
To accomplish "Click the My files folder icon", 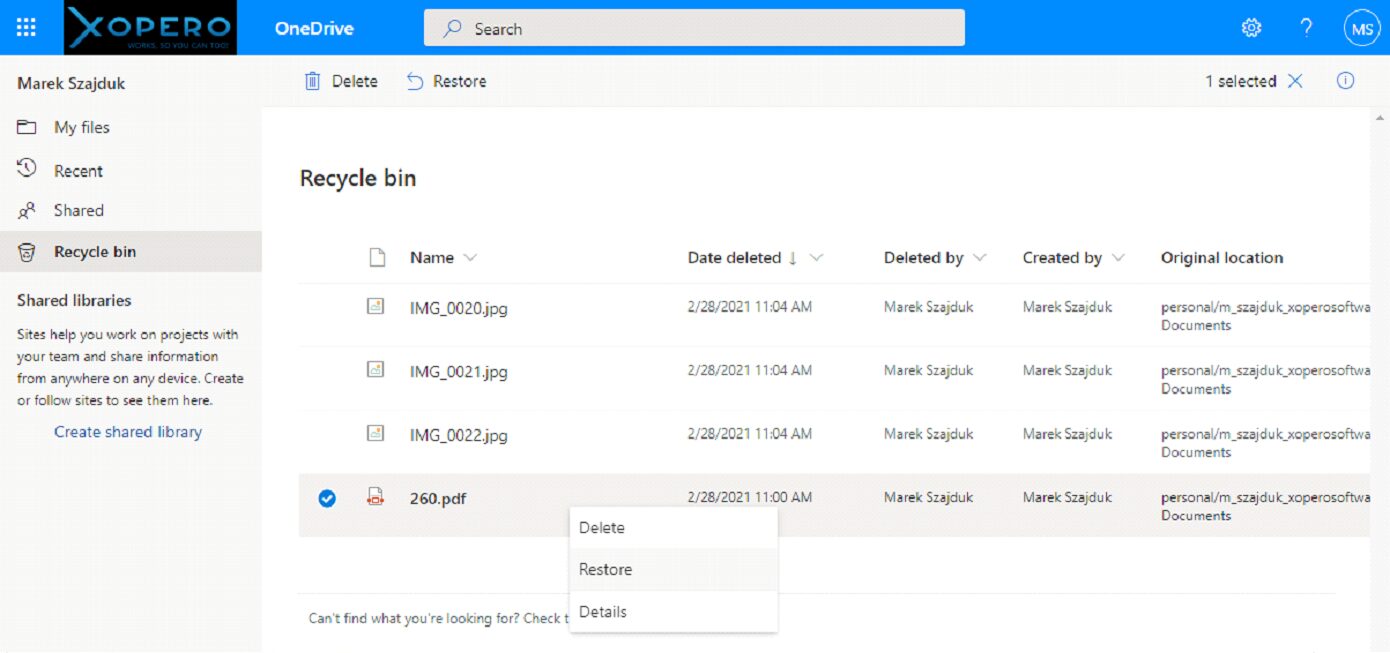I will pyautogui.click(x=27, y=127).
